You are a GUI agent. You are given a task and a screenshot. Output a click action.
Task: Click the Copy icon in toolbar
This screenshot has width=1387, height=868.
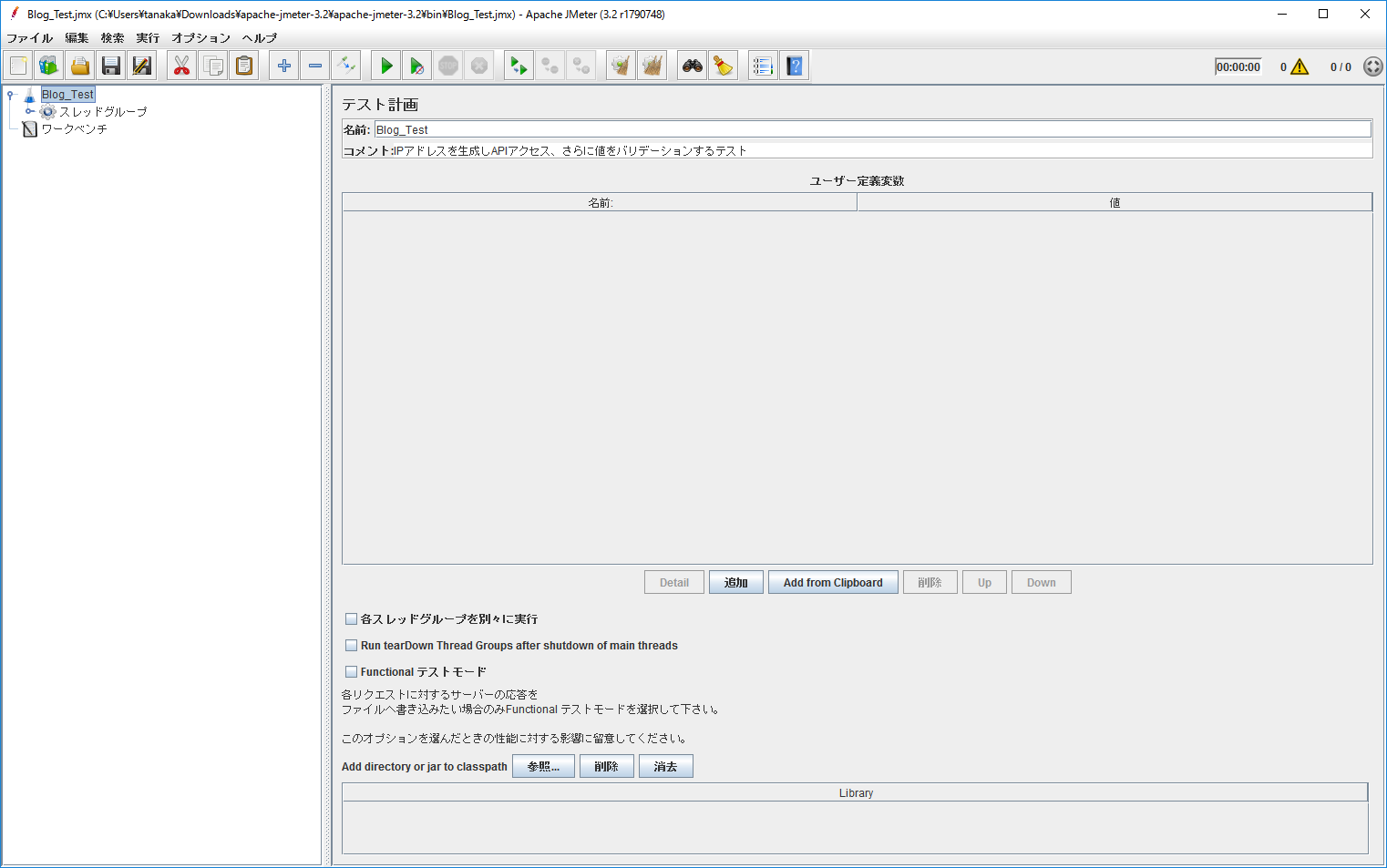pos(213,66)
